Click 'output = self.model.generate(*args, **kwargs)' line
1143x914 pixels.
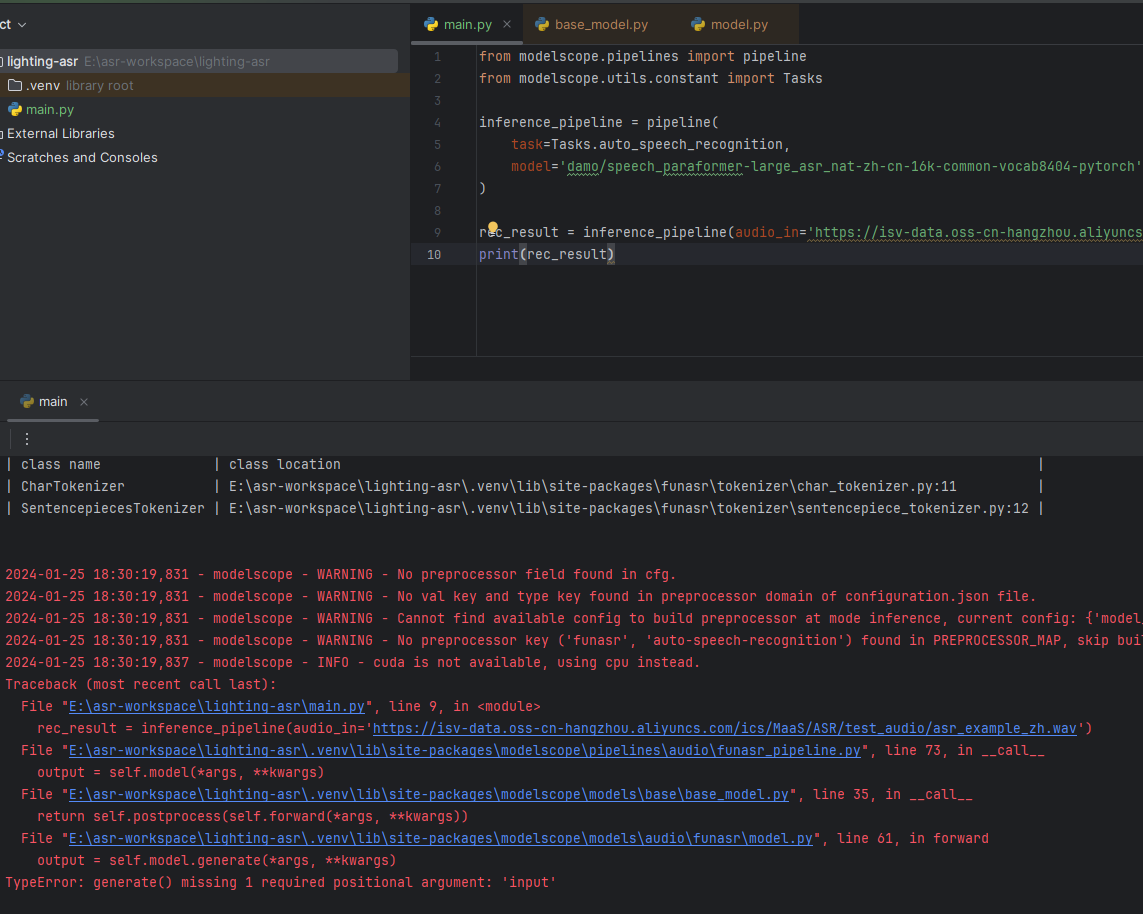coord(216,860)
